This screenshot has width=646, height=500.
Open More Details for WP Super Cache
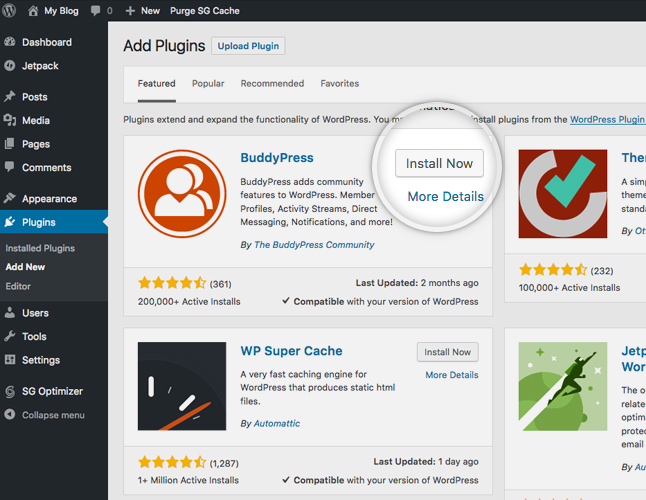coord(451,375)
